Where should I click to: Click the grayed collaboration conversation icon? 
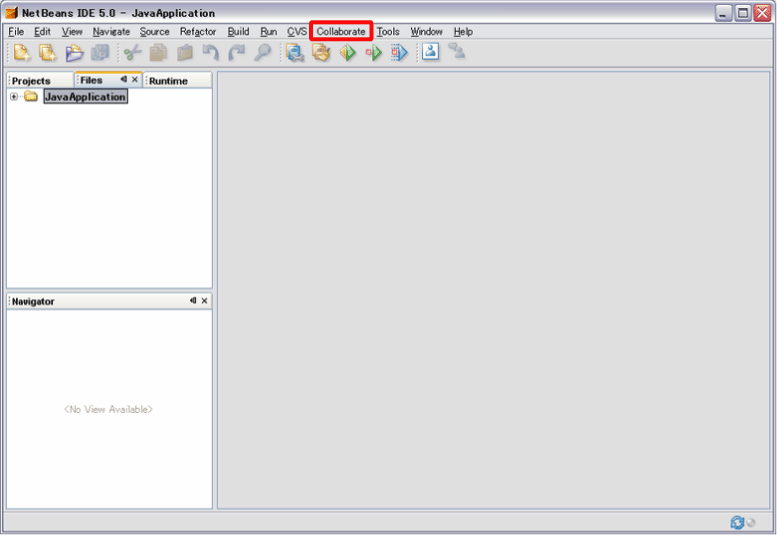coord(456,51)
